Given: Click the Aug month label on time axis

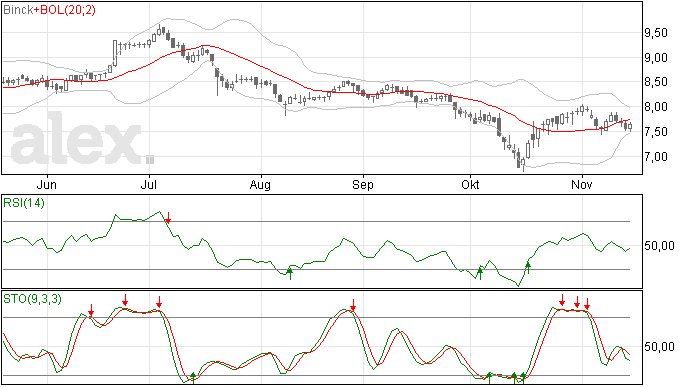Looking at the screenshot, I should 260,185.
